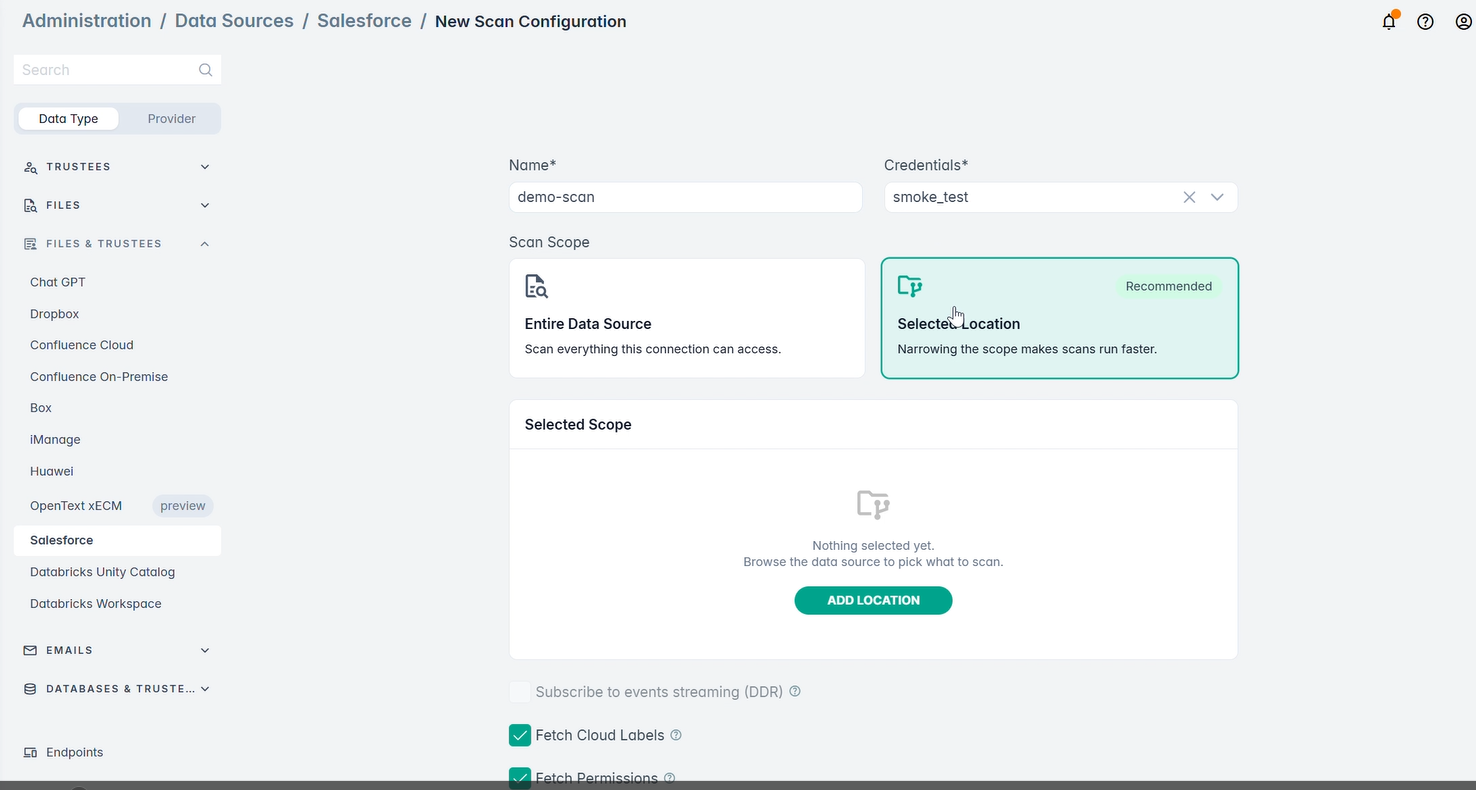The width and height of the screenshot is (1476, 790).
Task: Expand the Trustees section chevron
Action: click(205, 167)
